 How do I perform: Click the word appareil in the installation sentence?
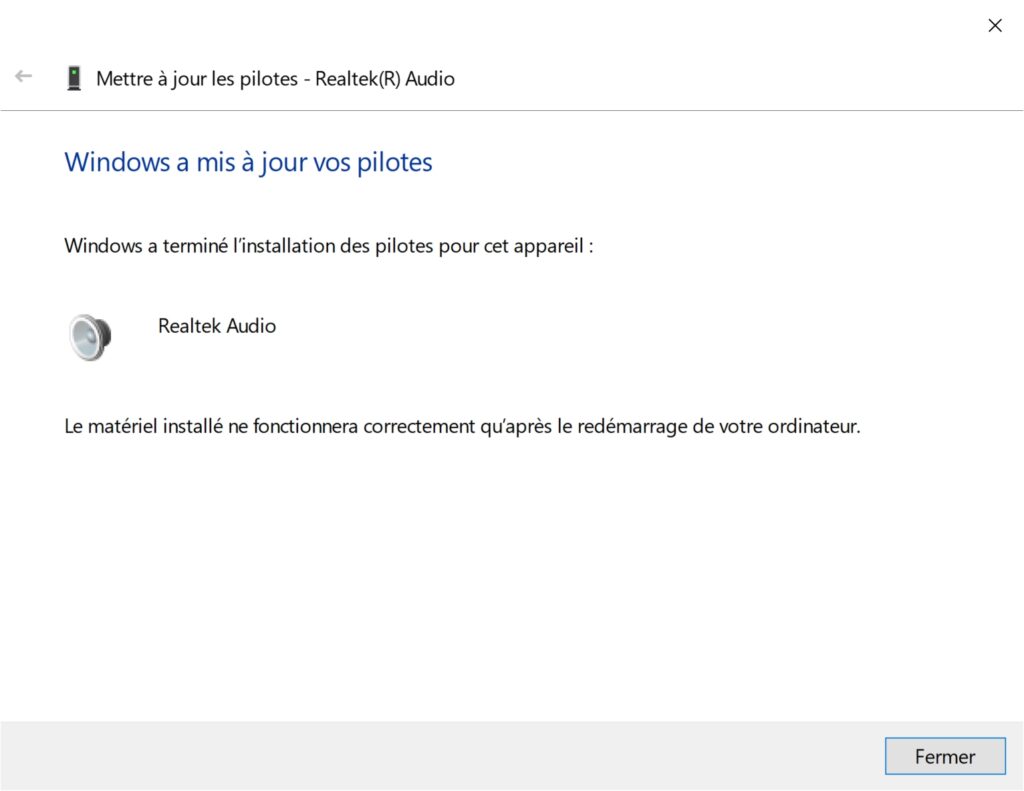coord(548,247)
